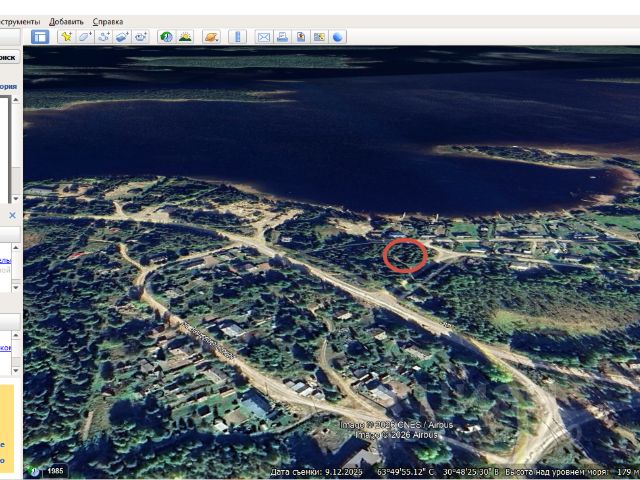
Task: Toggle sunlight across the landscape
Action: (185, 37)
